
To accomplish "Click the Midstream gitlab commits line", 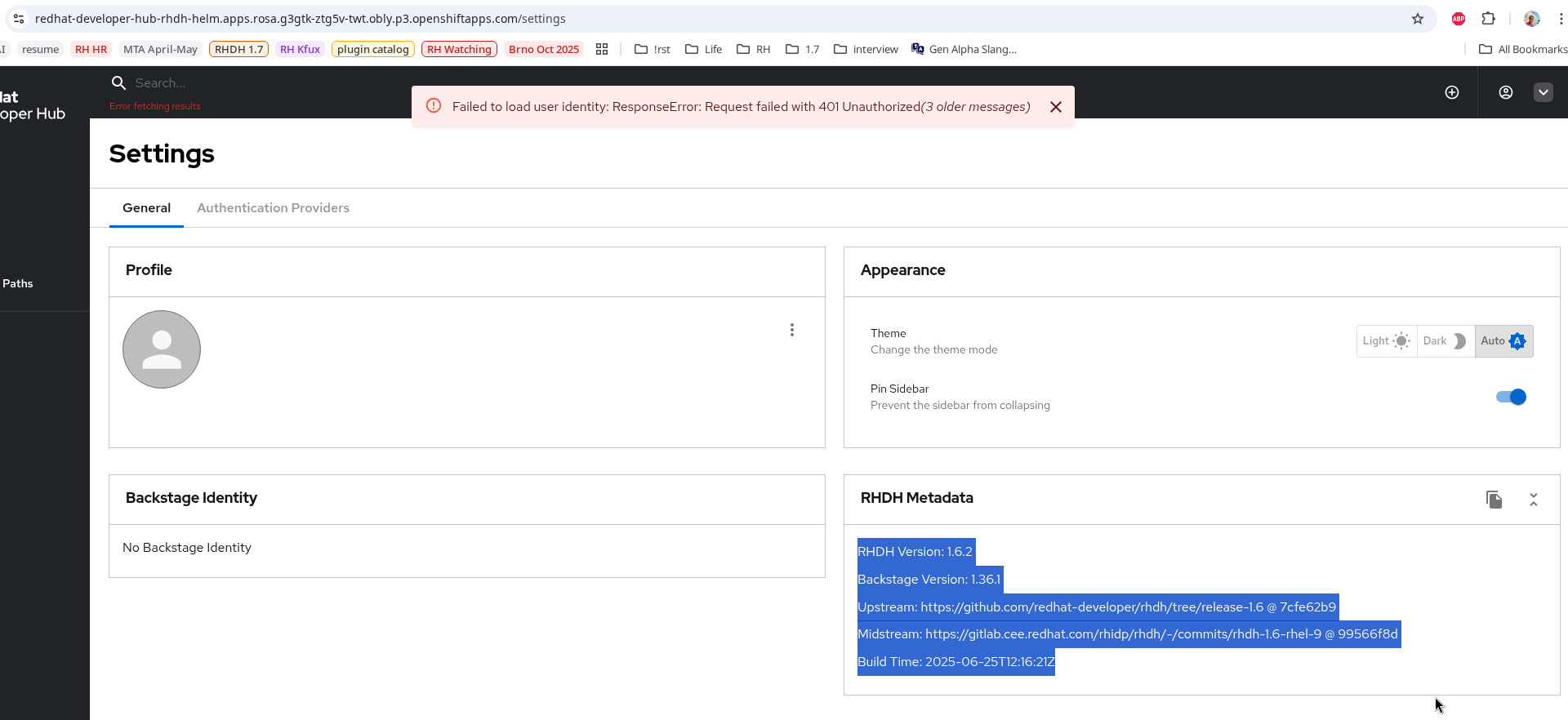I will click(x=1128, y=634).
